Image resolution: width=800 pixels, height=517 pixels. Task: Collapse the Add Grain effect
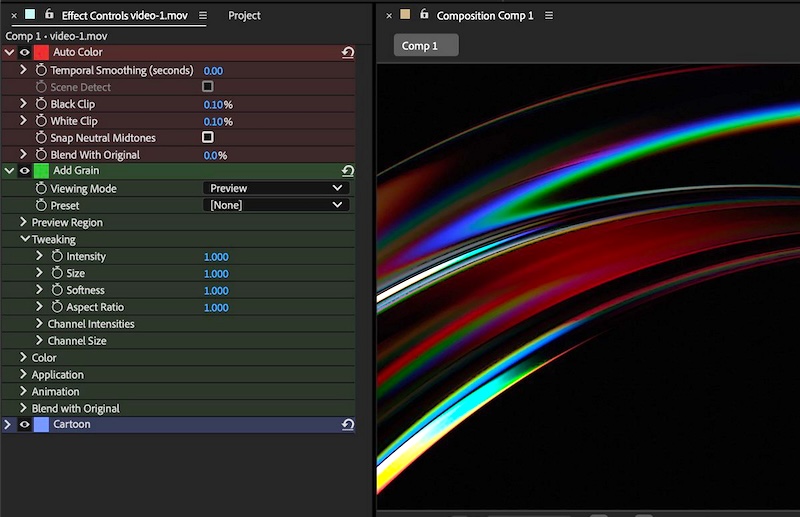tap(9, 171)
